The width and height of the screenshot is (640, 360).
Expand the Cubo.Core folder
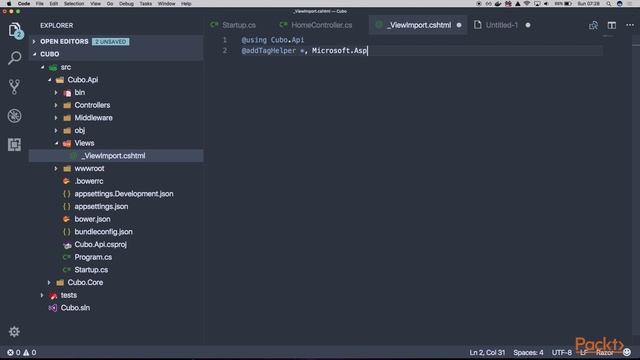[49, 282]
